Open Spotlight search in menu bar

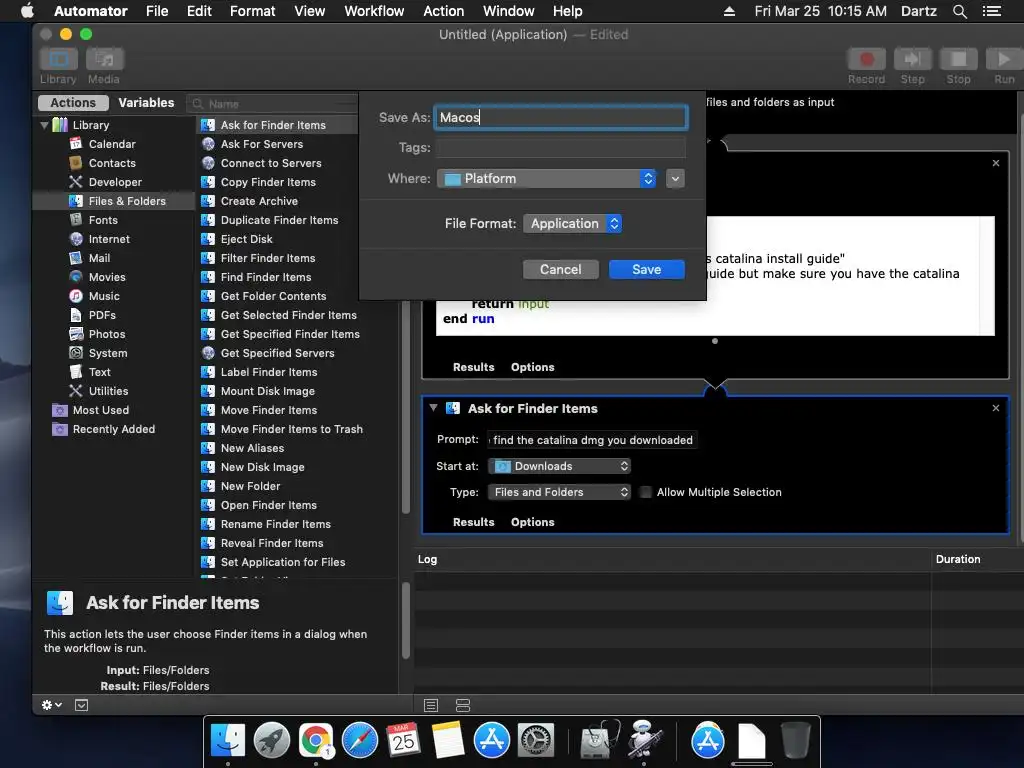[959, 11]
